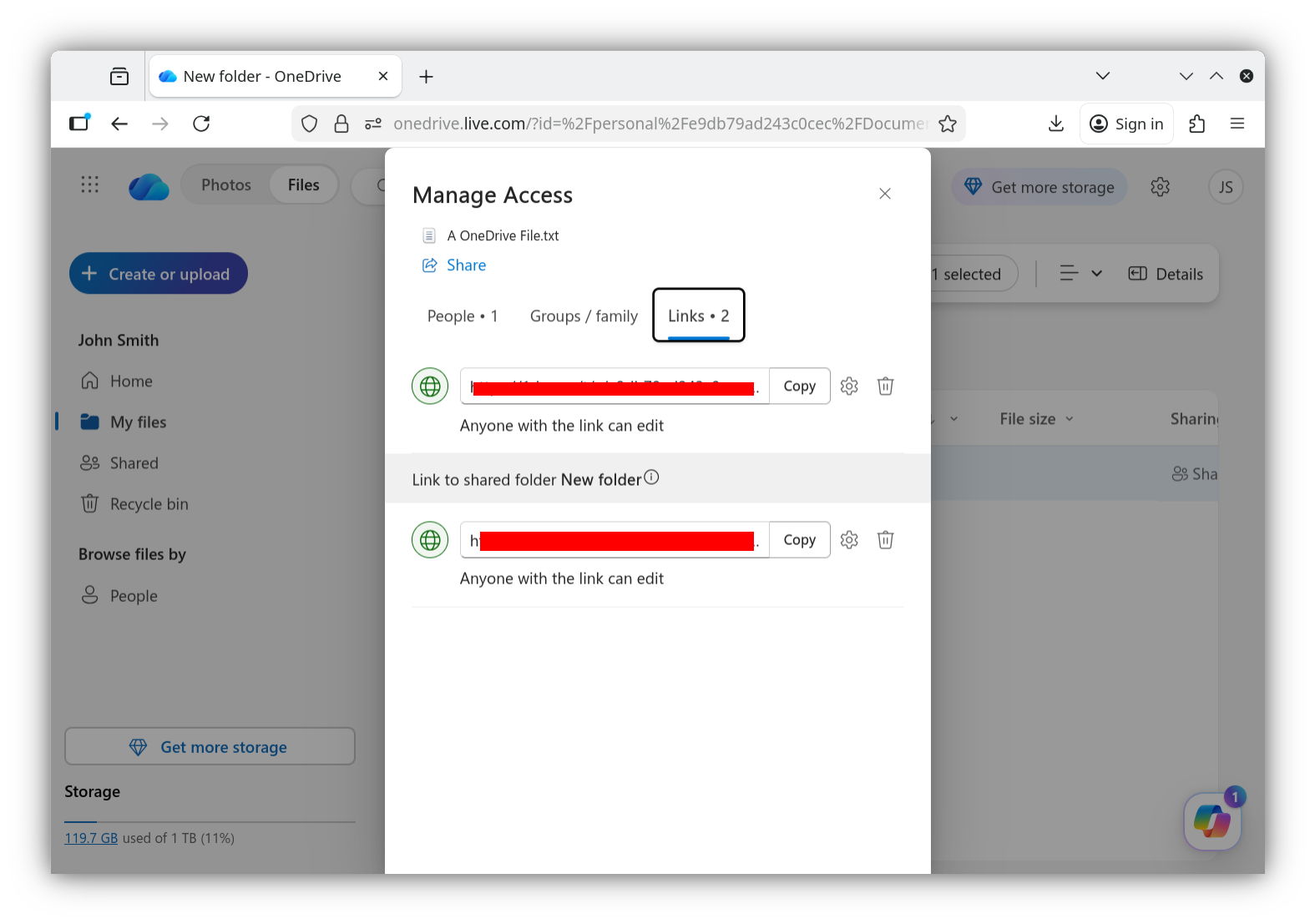Screen dimensions: 1315x924
Task: Switch to the Groups / family tab
Action: [584, 316]
